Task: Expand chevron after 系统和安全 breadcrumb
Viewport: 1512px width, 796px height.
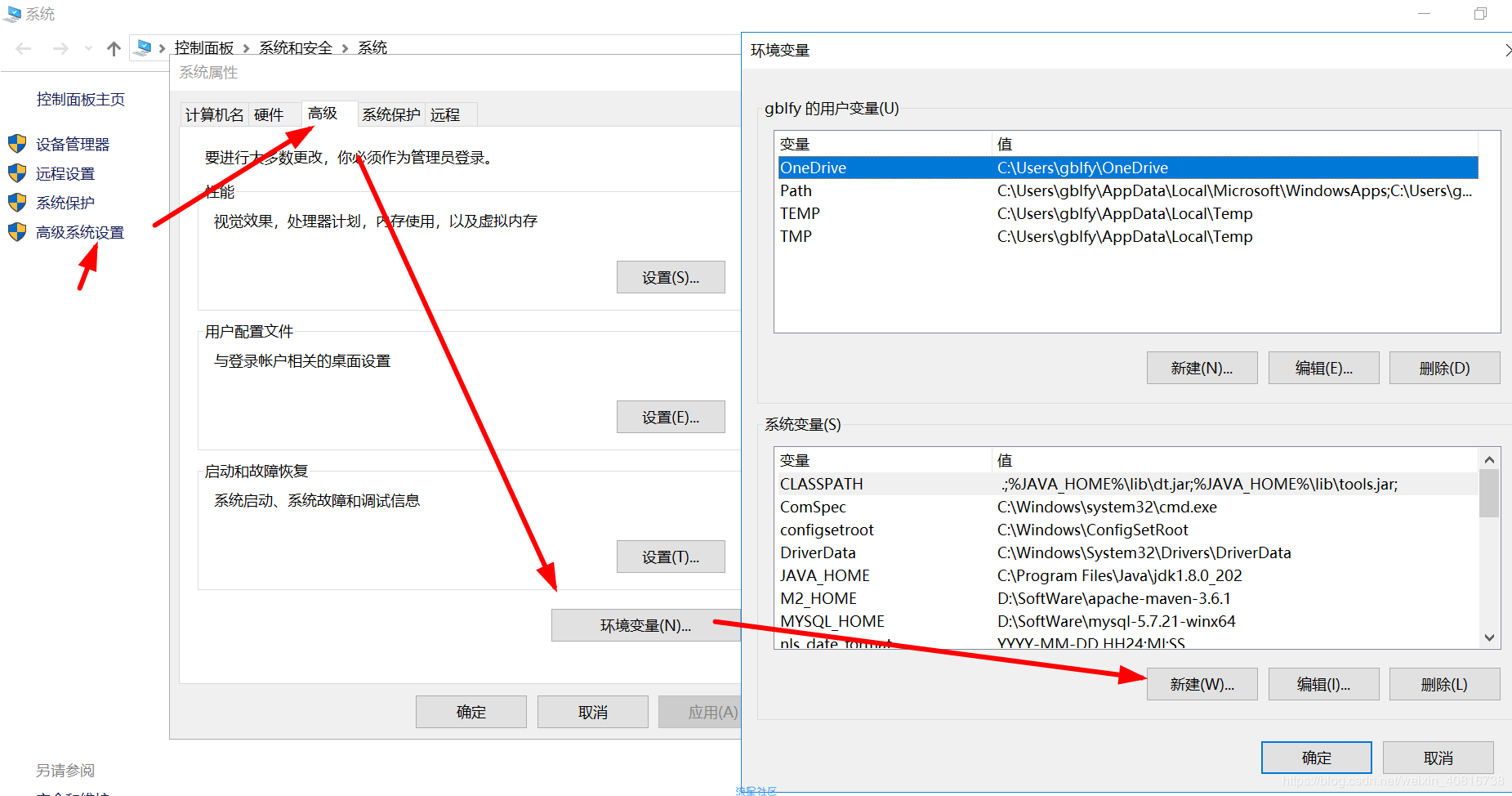Action: 345,49
